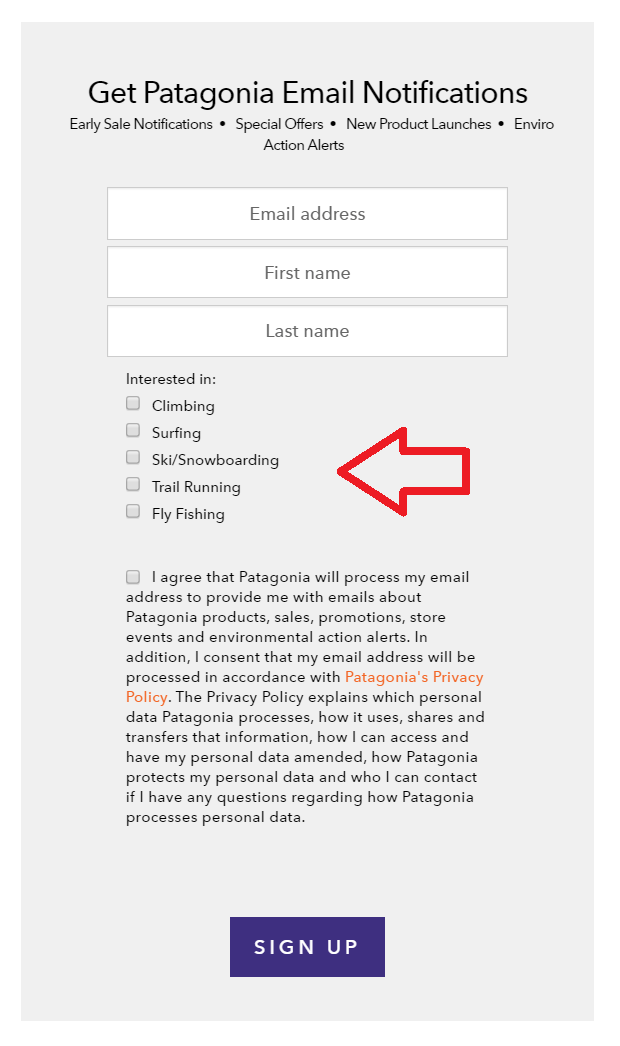This screenshot has width=620, height=1046.
Task: Enable the Ski/Snowboarding checkbox
Action: [x=133, y=457]
